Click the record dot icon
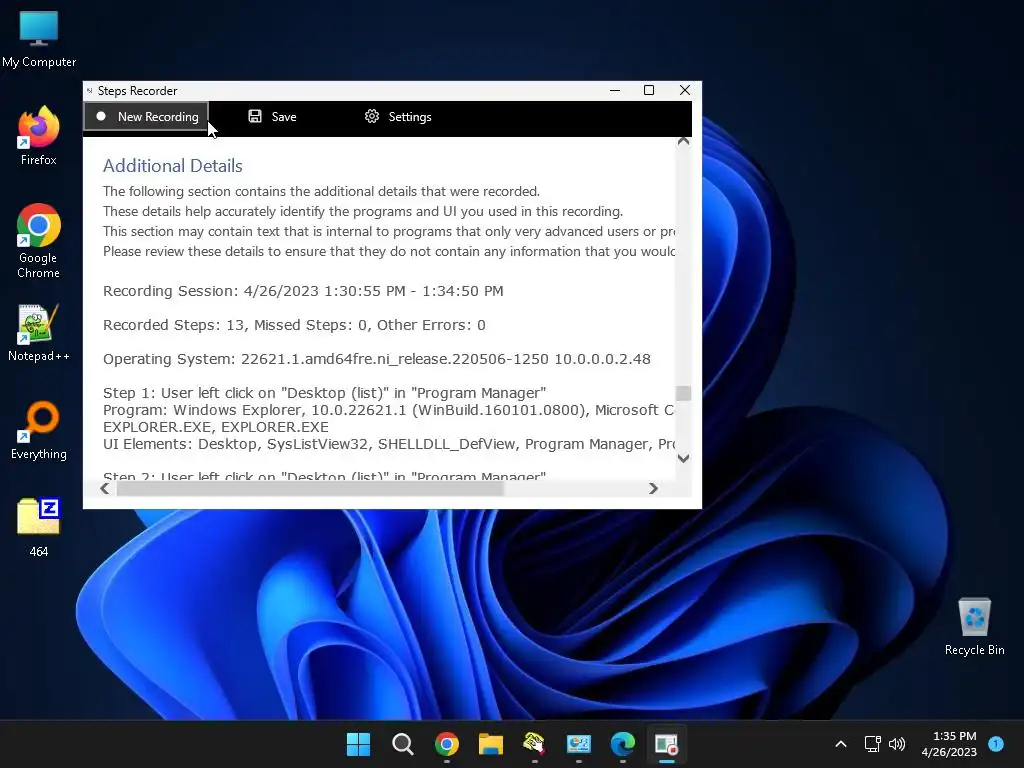 [x=101, y=116]
